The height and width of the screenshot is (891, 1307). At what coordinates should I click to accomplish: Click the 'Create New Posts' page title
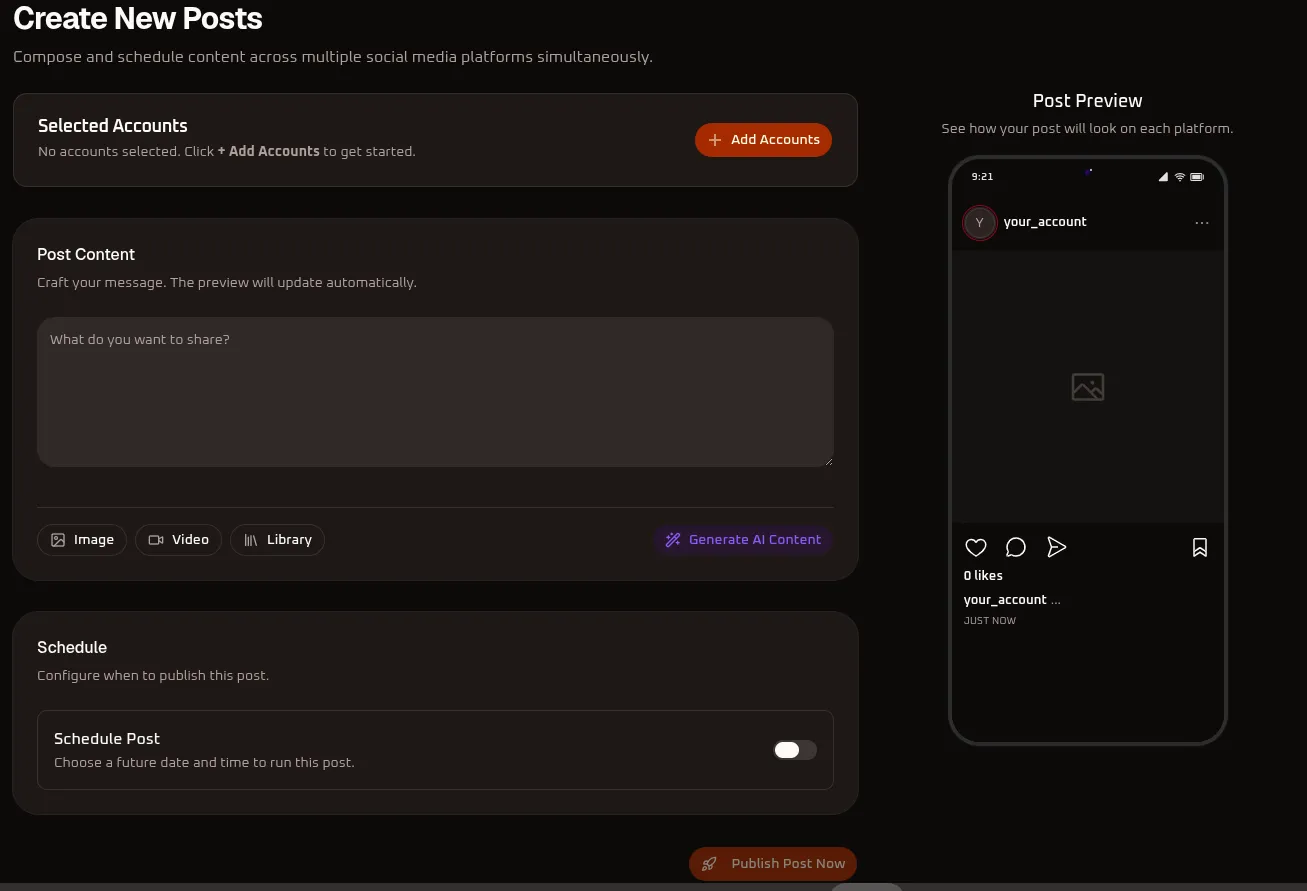pyautogui.click(x=138, y=18)
